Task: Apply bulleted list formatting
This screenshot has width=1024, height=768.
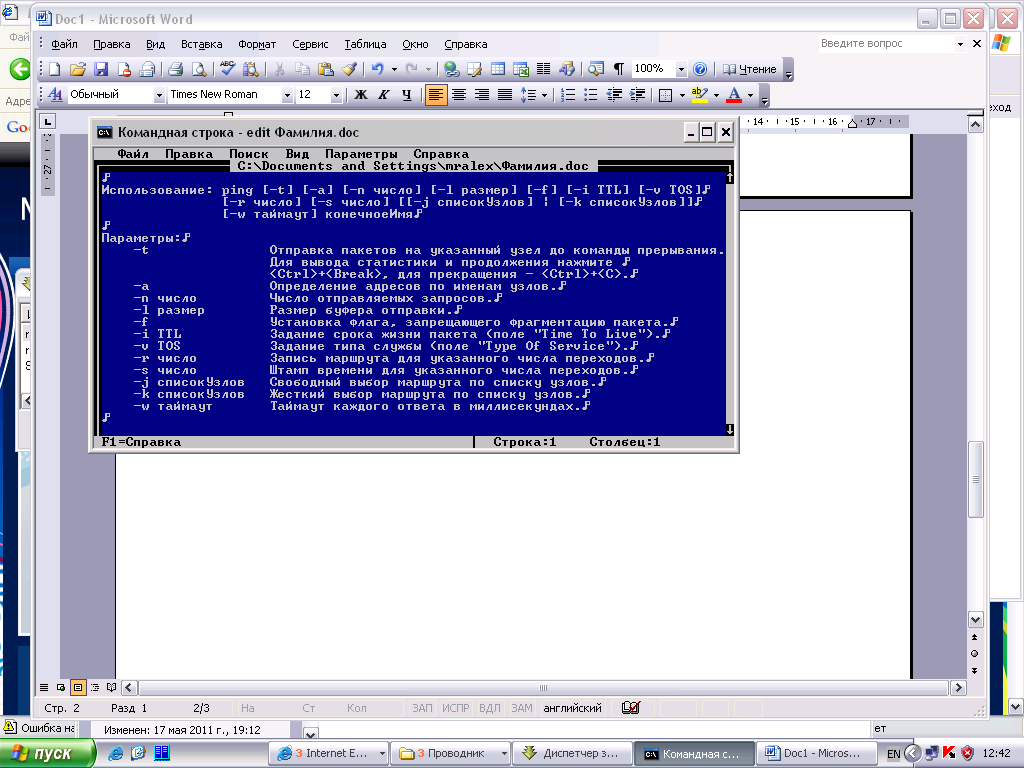Action: (591, 95)
